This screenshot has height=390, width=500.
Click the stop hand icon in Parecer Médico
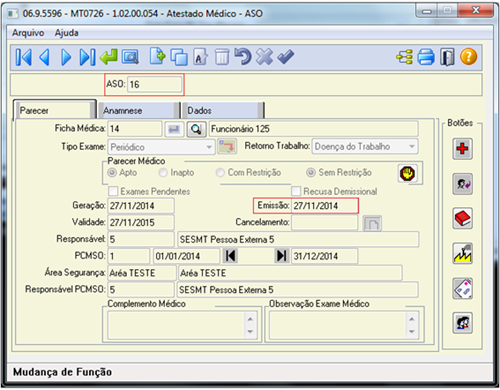(x=408, y=174)
